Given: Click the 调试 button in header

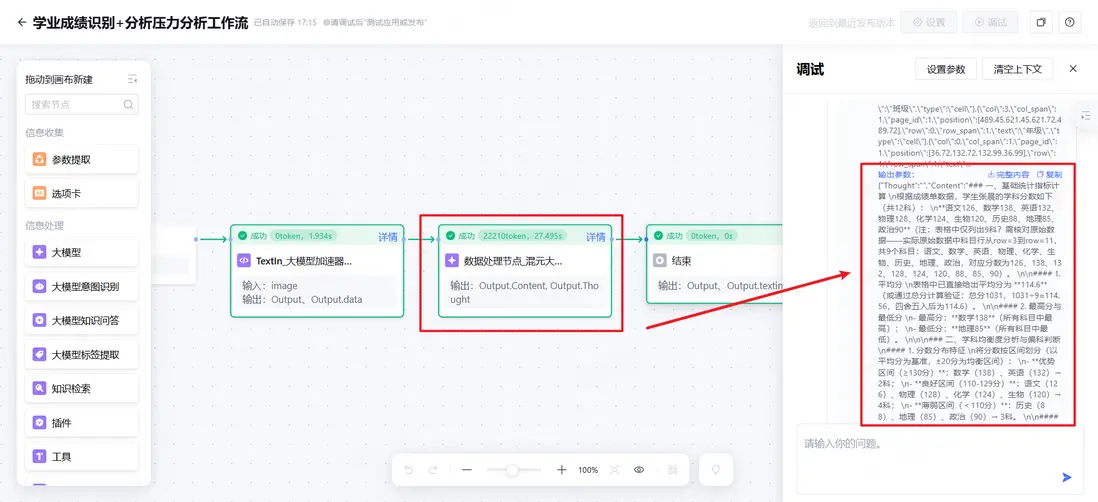Looking at the screenshot, I should pos(990,22).
